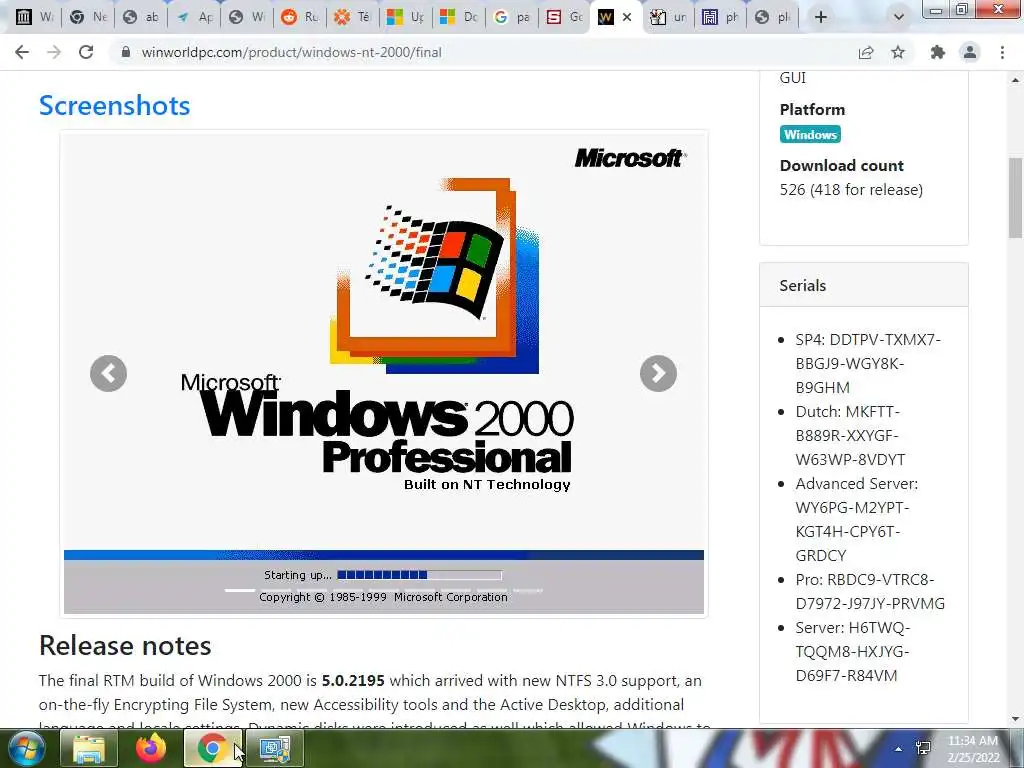
Task: Open the Chrome three-dot menu
Action: coord(1002,52)
